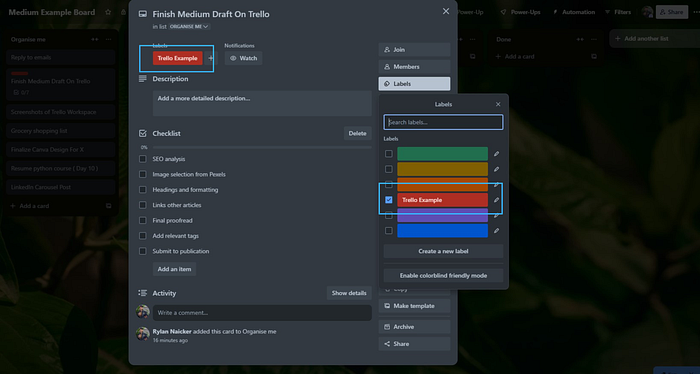Tick Headings and formatting item
This screenshot has height=374, width=700.
point(143,190)
